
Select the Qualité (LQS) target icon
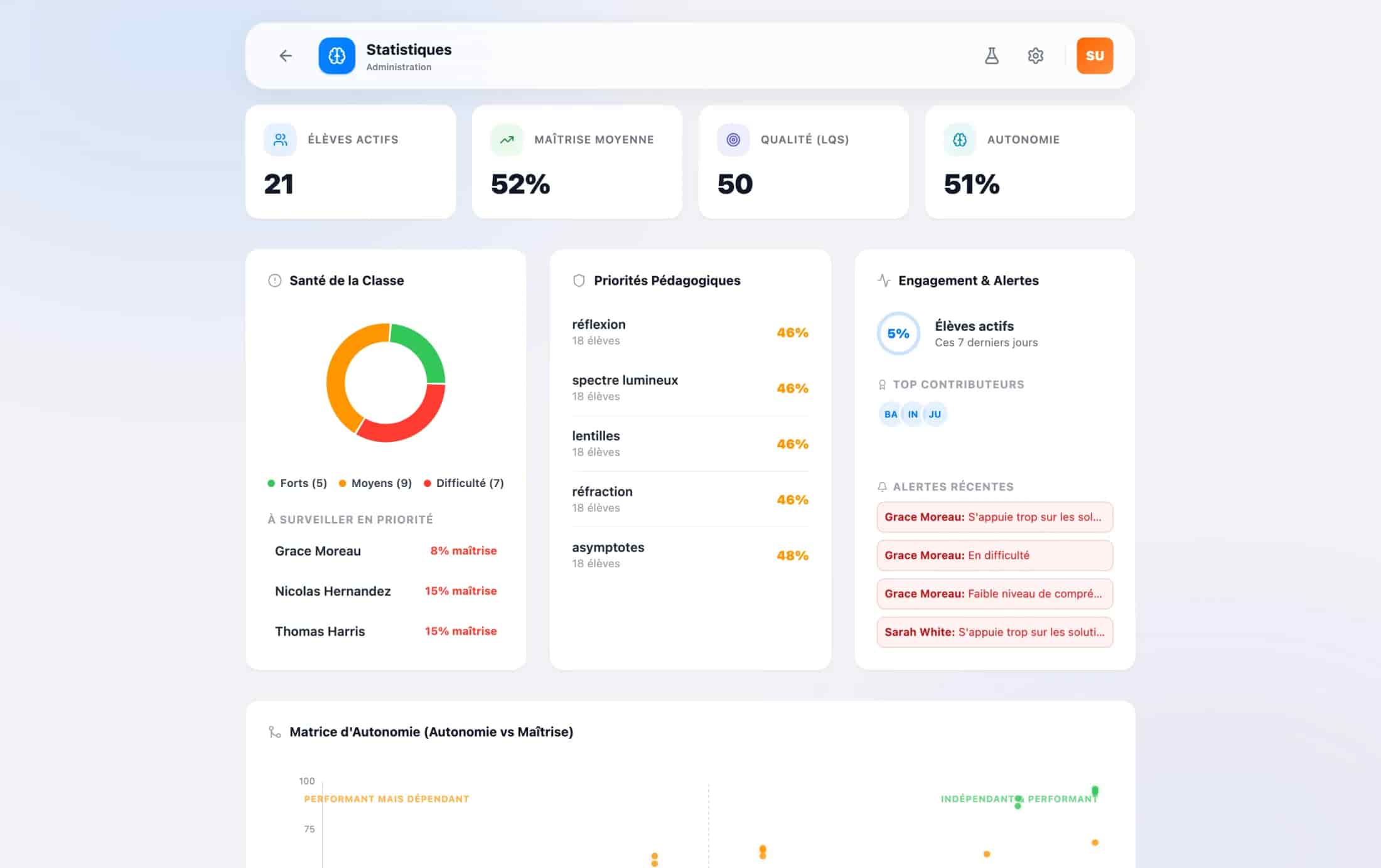click(x=733, y=139)
